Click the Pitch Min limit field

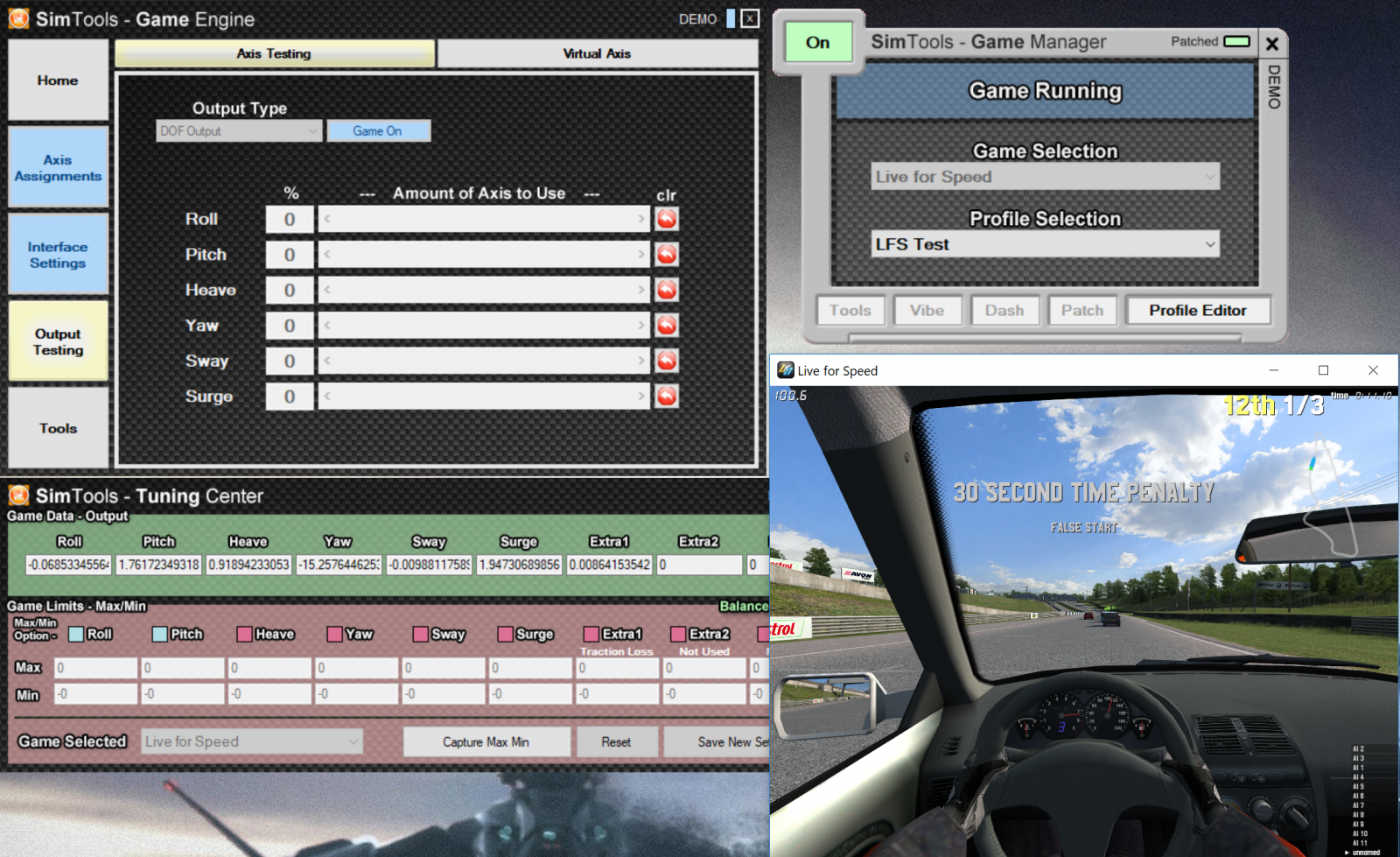coord(182,693)
